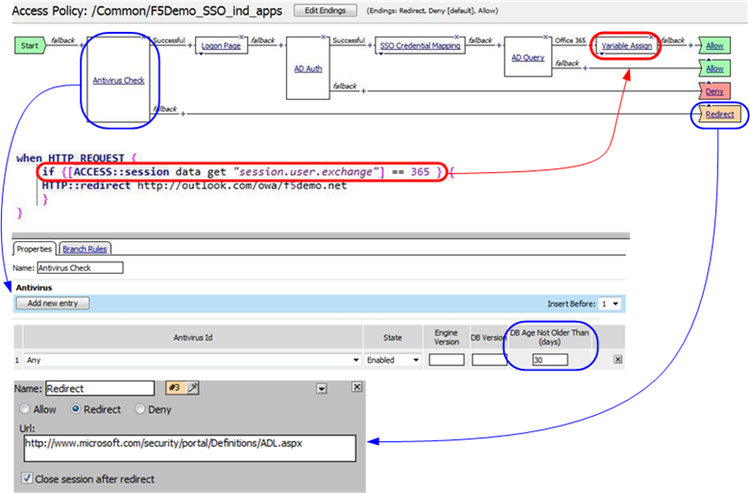
Task: Click the Office 365 branch label
Action: (x=570, y=40)
